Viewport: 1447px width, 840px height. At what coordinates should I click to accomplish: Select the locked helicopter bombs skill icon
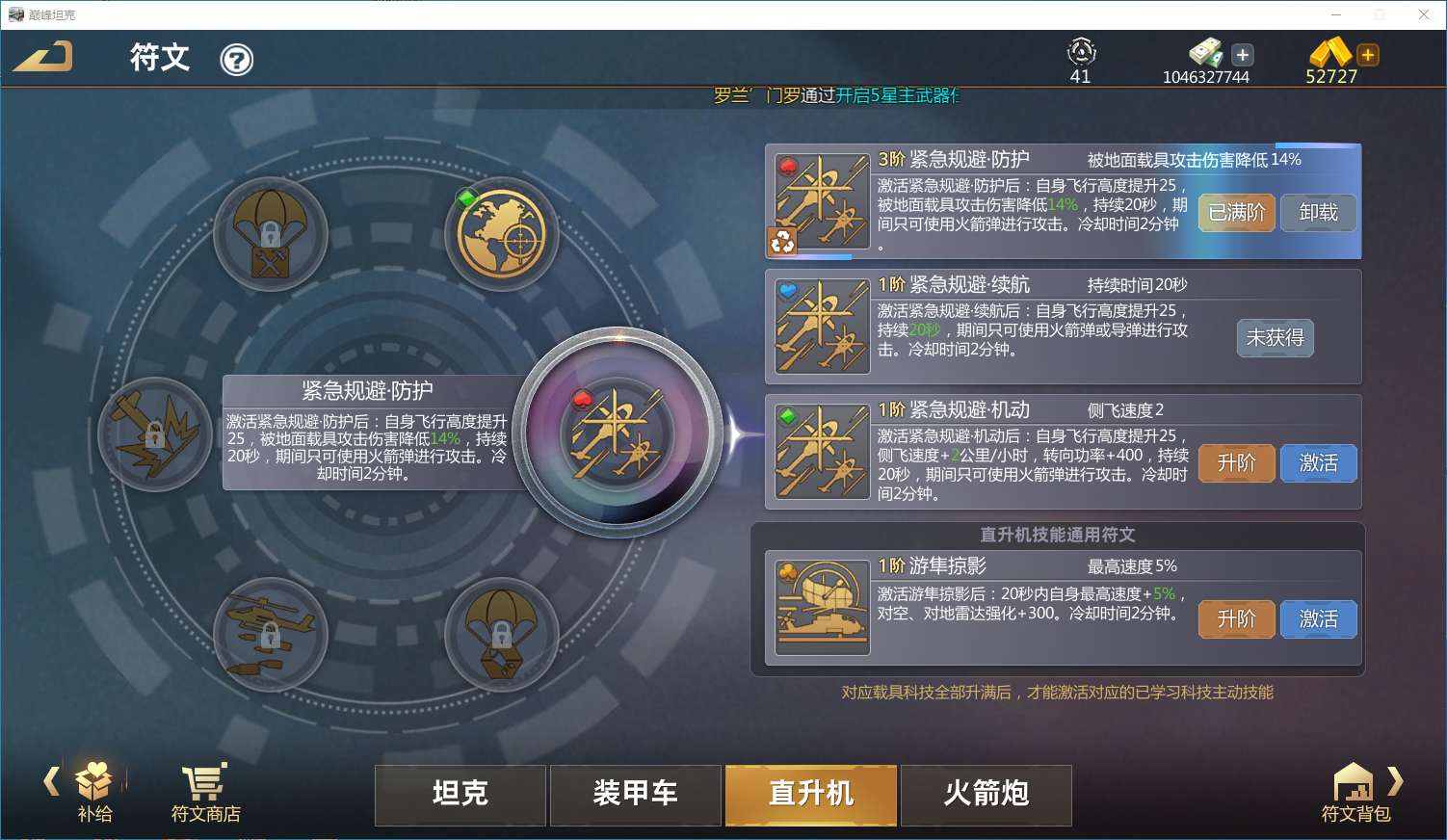click(x=271, y=634)
